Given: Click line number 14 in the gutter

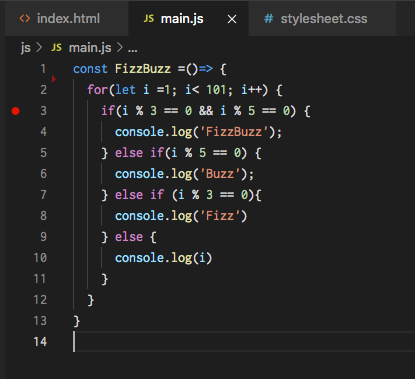Looking at the screenshot, I should [40, 342].
